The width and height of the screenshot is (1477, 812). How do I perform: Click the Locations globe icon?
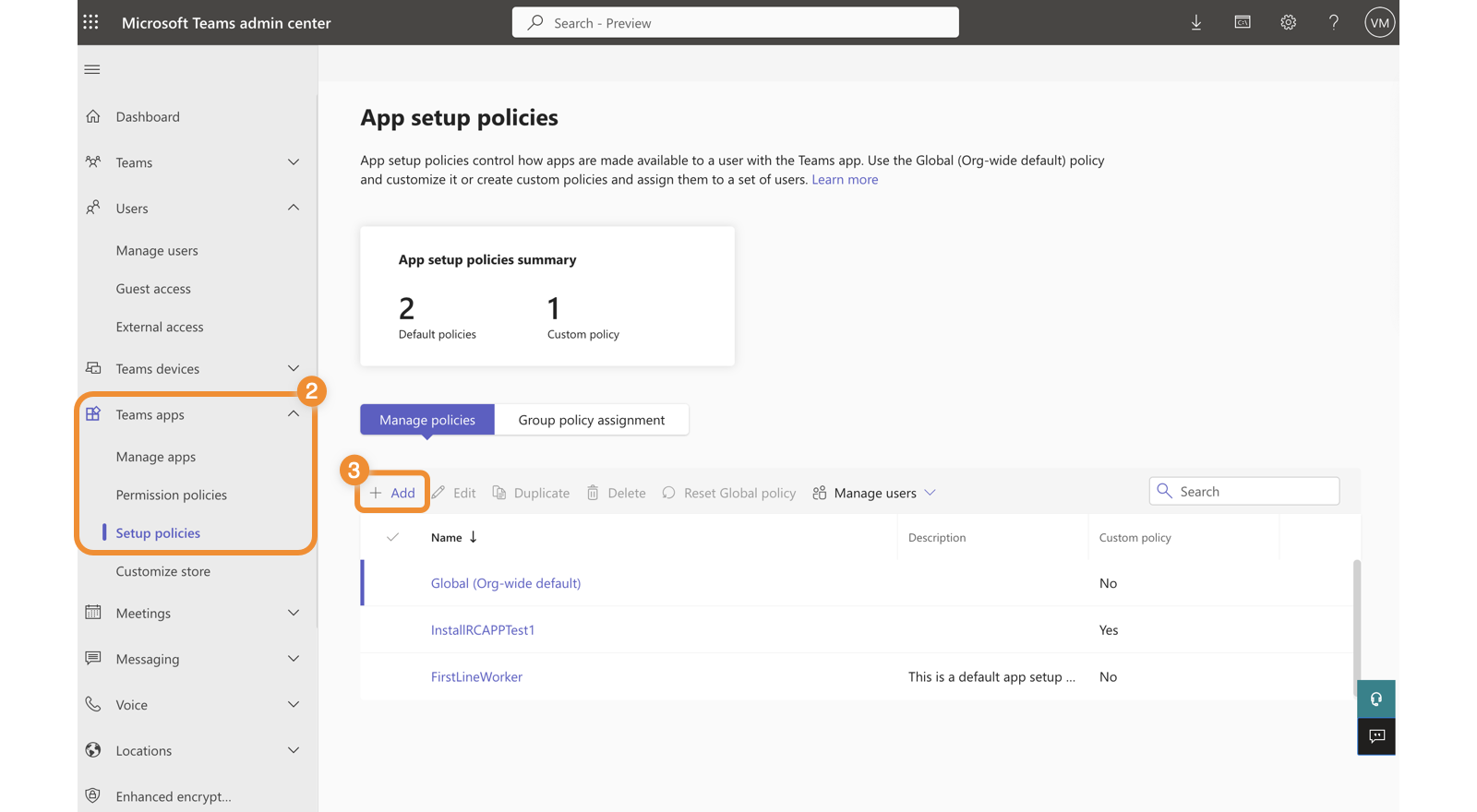pos(93,750)
